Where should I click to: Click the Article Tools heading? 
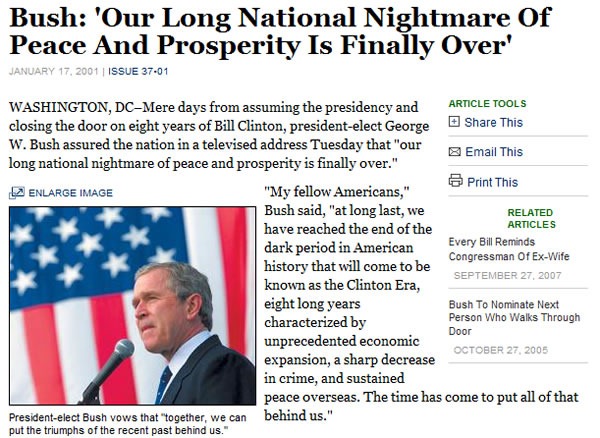487,103
